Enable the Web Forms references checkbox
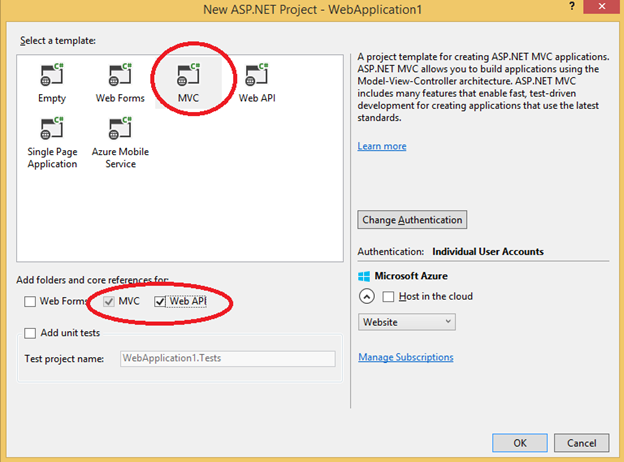The width and height of the screenshot is (624, 462). click(30, 301)
